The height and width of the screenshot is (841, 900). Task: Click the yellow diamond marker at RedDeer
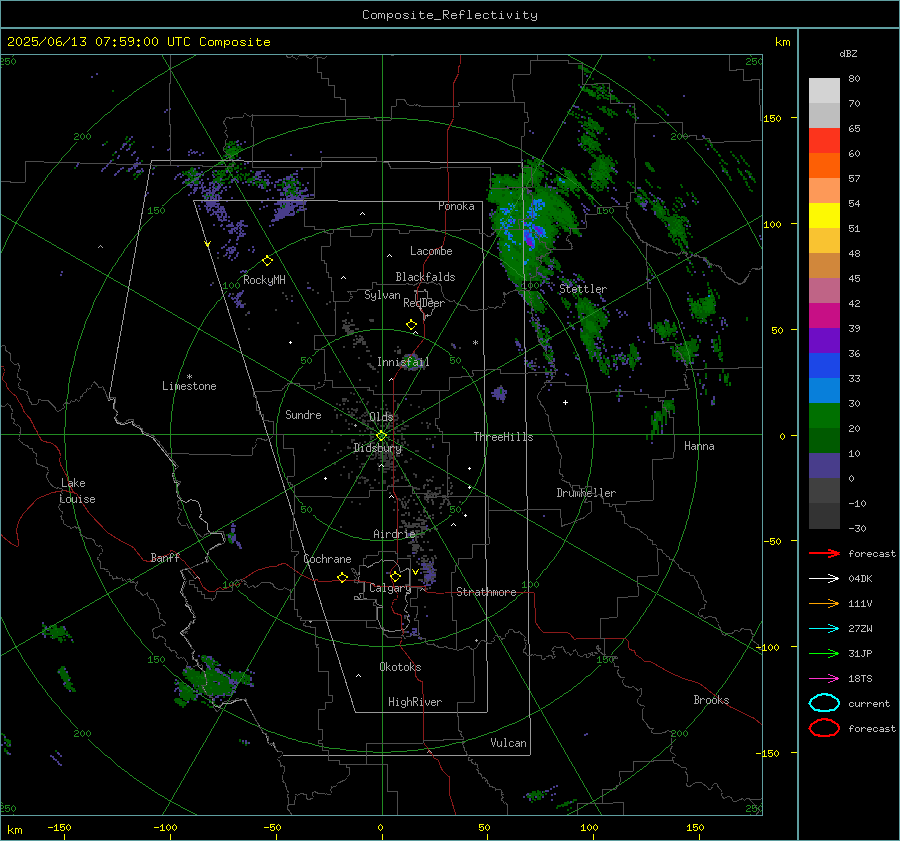coord(412,325)
